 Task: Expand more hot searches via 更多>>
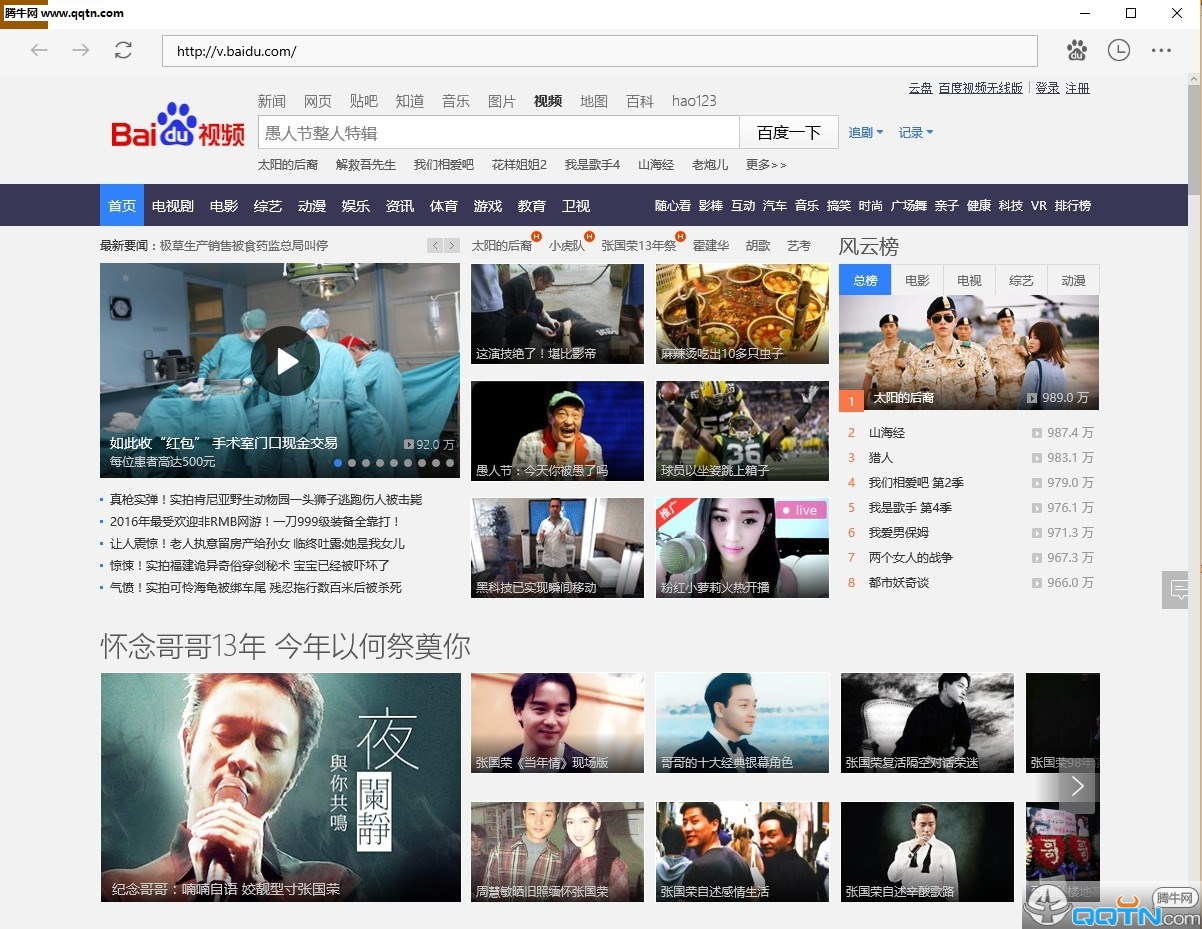click(x=766, y=165)
